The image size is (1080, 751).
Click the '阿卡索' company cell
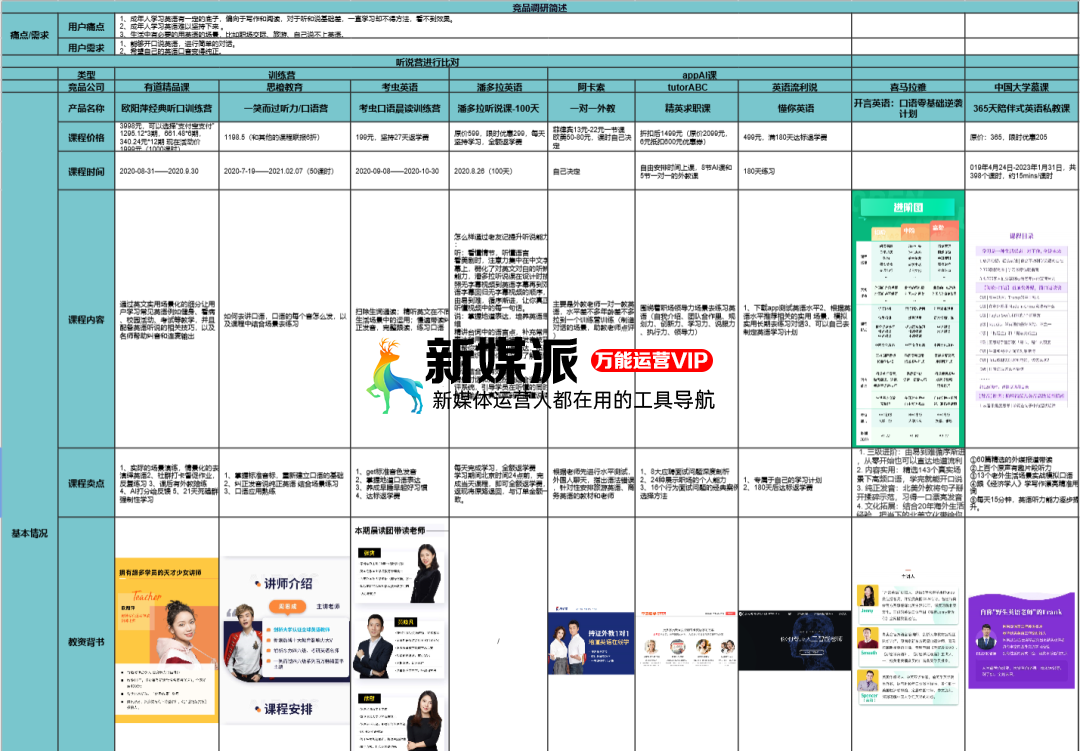tap(591, 87)
